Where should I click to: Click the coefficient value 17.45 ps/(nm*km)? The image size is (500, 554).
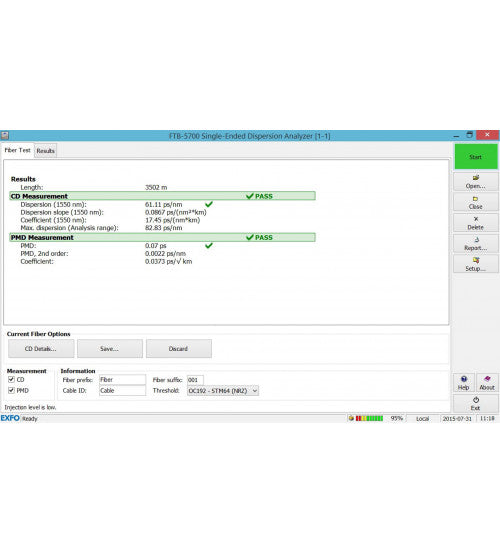coord(172,220)
